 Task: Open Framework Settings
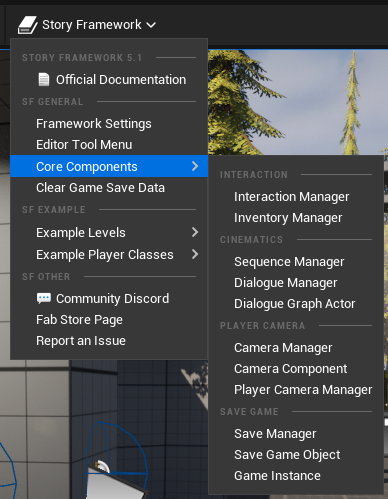click(109, 124)
